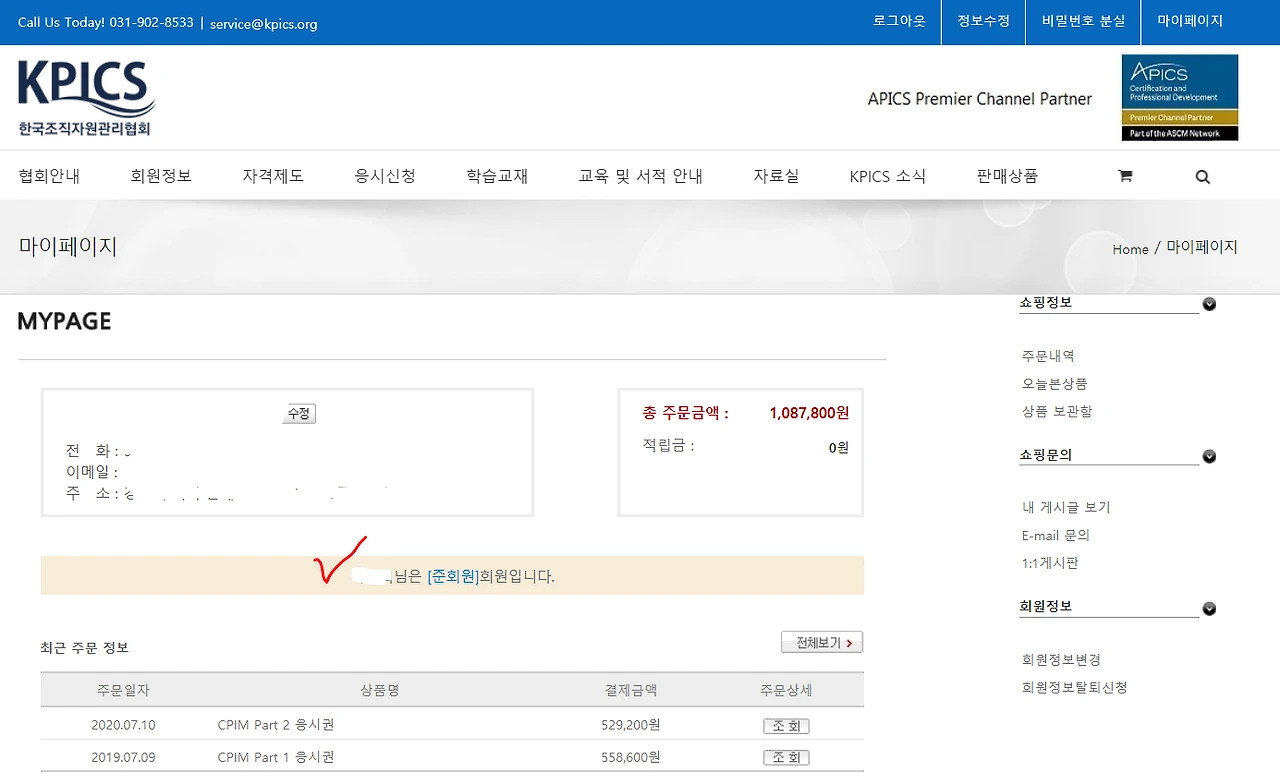Viewport: 1280px width, 784px height.
Task: Open the 자격제도 menu
Action: click(273, 176)
